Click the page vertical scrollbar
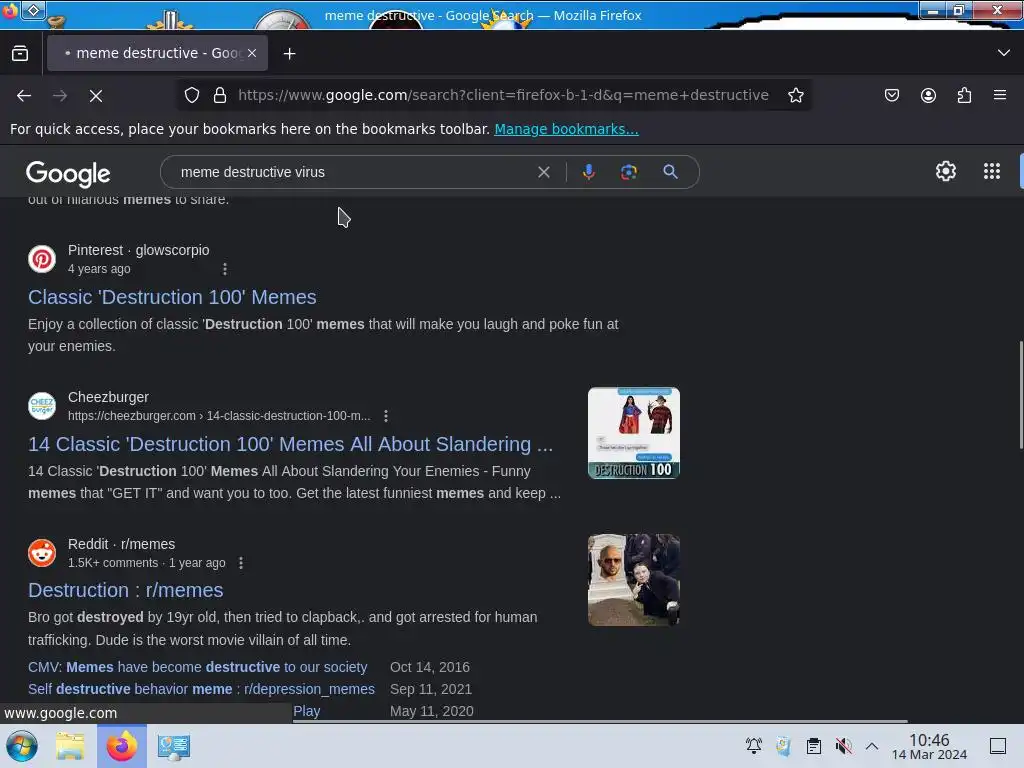1024x768 pixels. click(1021, 394)
